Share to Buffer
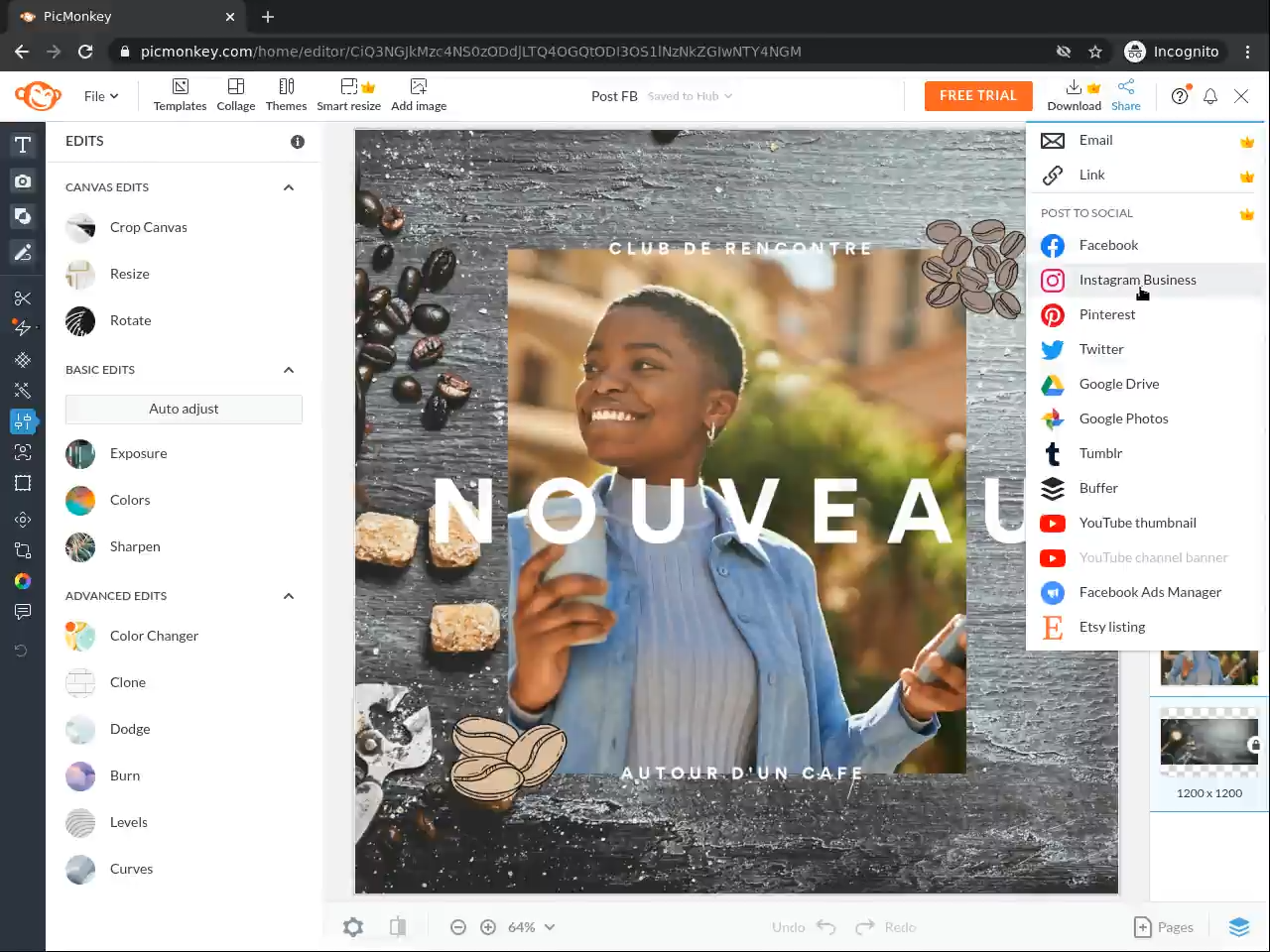 pos(1146,488)
